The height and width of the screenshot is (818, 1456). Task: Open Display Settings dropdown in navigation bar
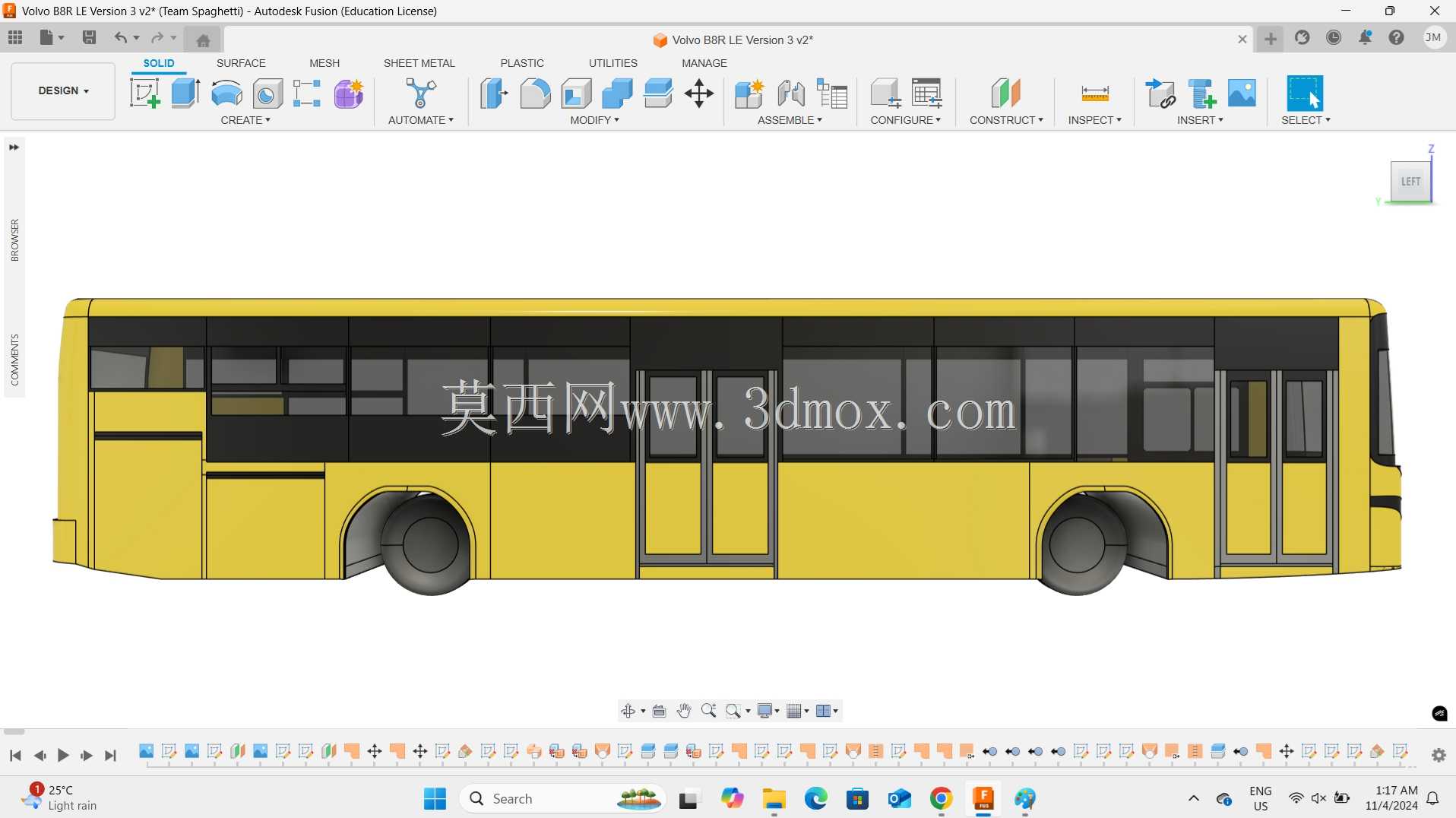click(x=768, y=711)
